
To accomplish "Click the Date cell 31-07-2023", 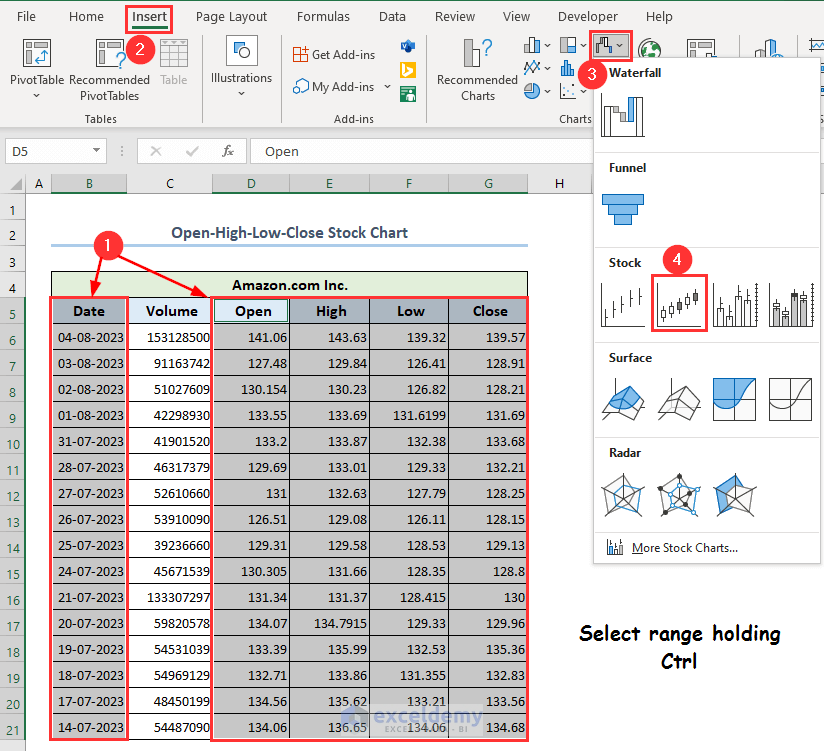I will point(89,441).
